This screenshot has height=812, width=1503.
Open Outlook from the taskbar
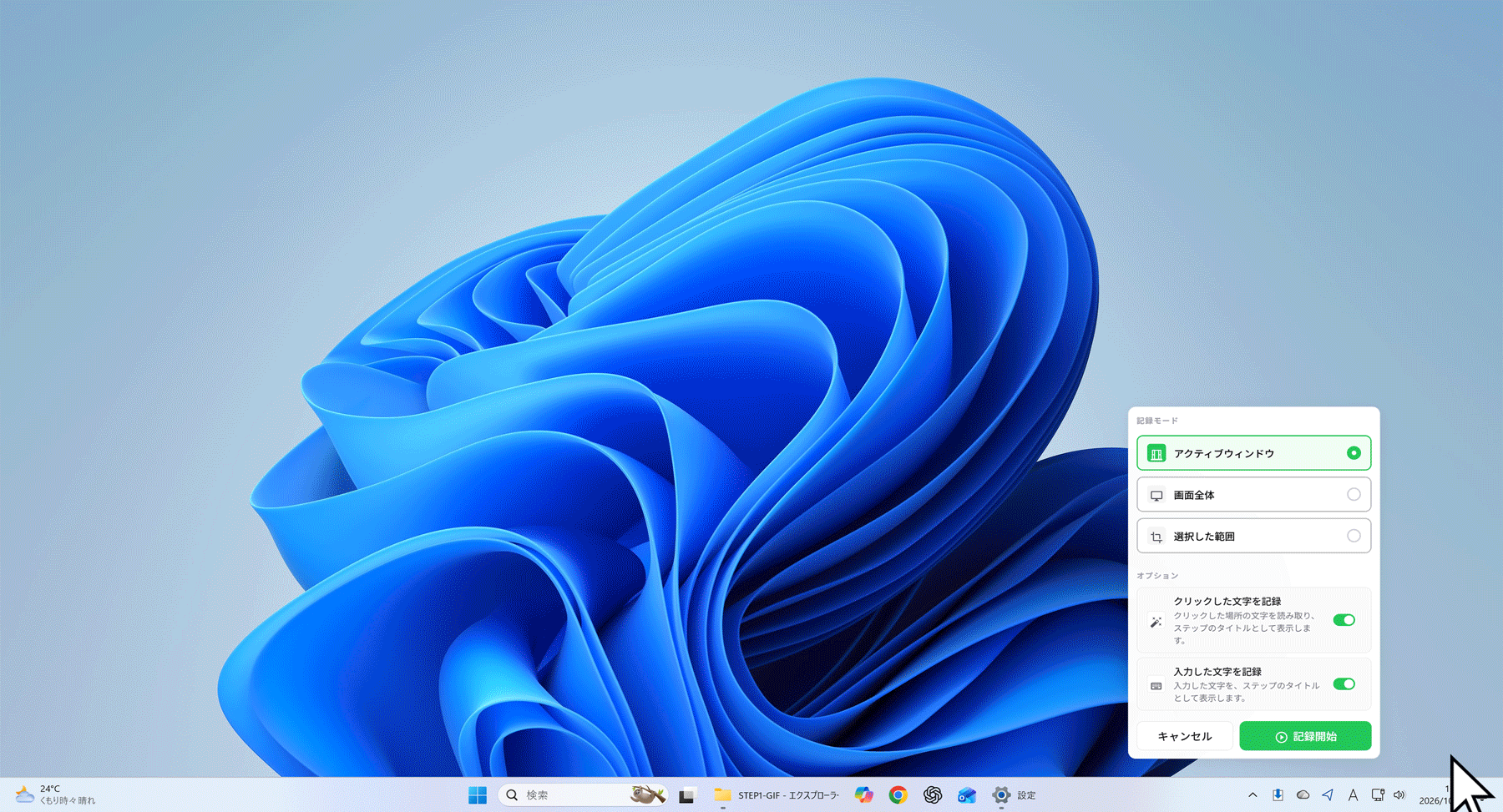[967, 795]
